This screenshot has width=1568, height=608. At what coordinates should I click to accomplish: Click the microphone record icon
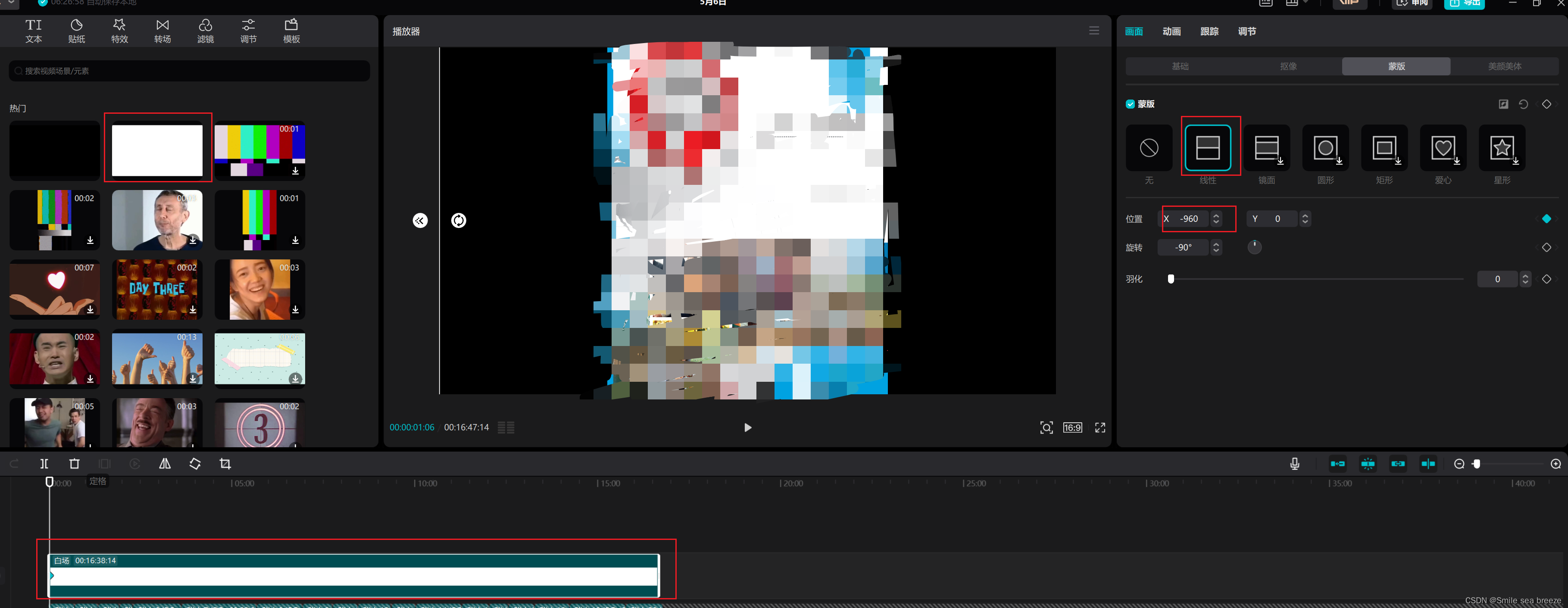pos(1295,464)
